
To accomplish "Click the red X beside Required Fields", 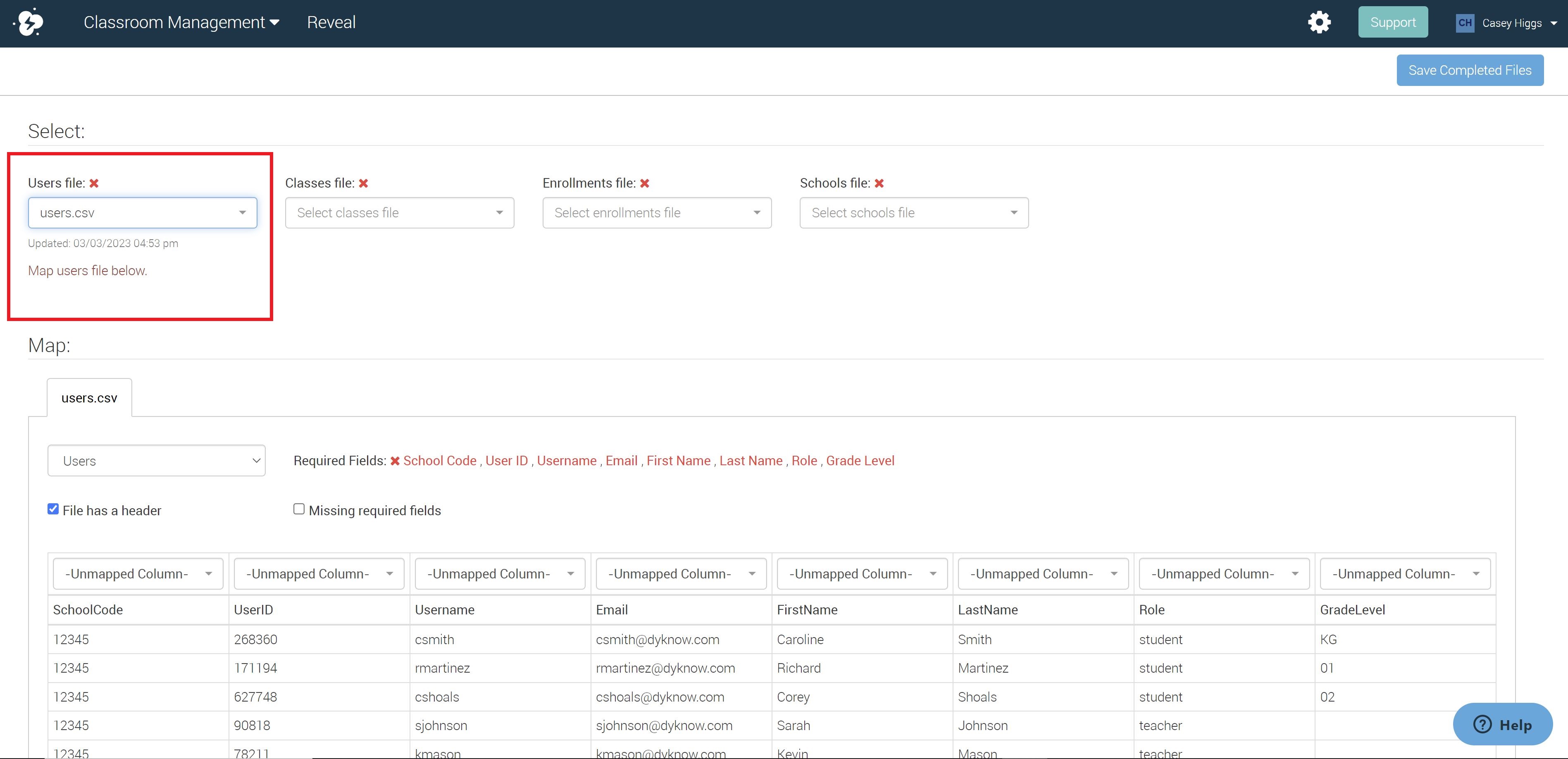I will click(x=395, y=461).
